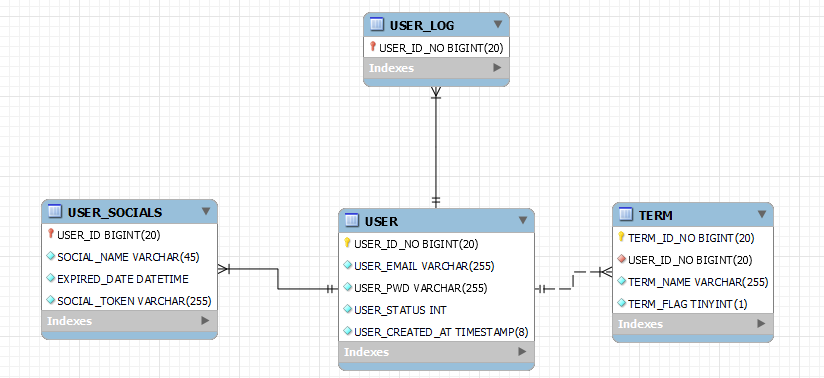Click the red key icon beside USER_ID BIGINT(20)
Screen dimensions: 824x378
pyautogui.click(x=51, y=233)
